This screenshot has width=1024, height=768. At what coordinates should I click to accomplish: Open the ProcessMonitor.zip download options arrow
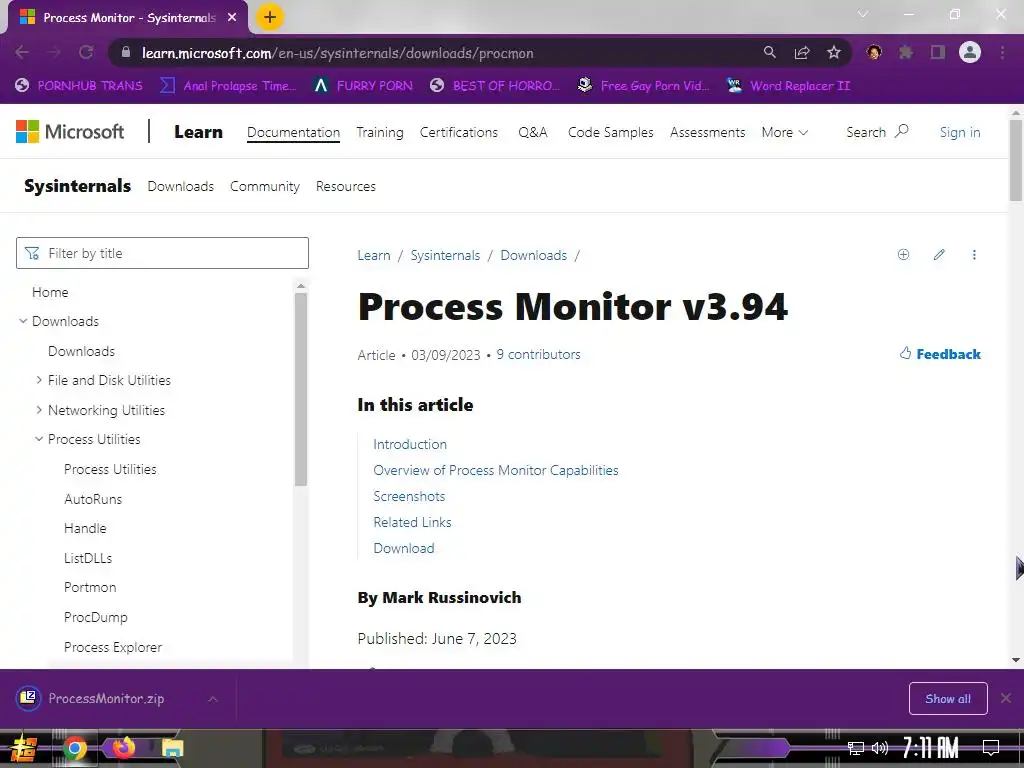point(213,699)
